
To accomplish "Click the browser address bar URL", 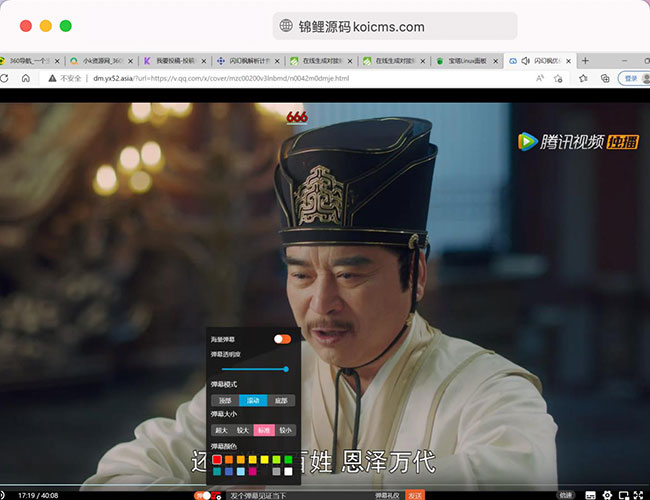I will 220,78.
